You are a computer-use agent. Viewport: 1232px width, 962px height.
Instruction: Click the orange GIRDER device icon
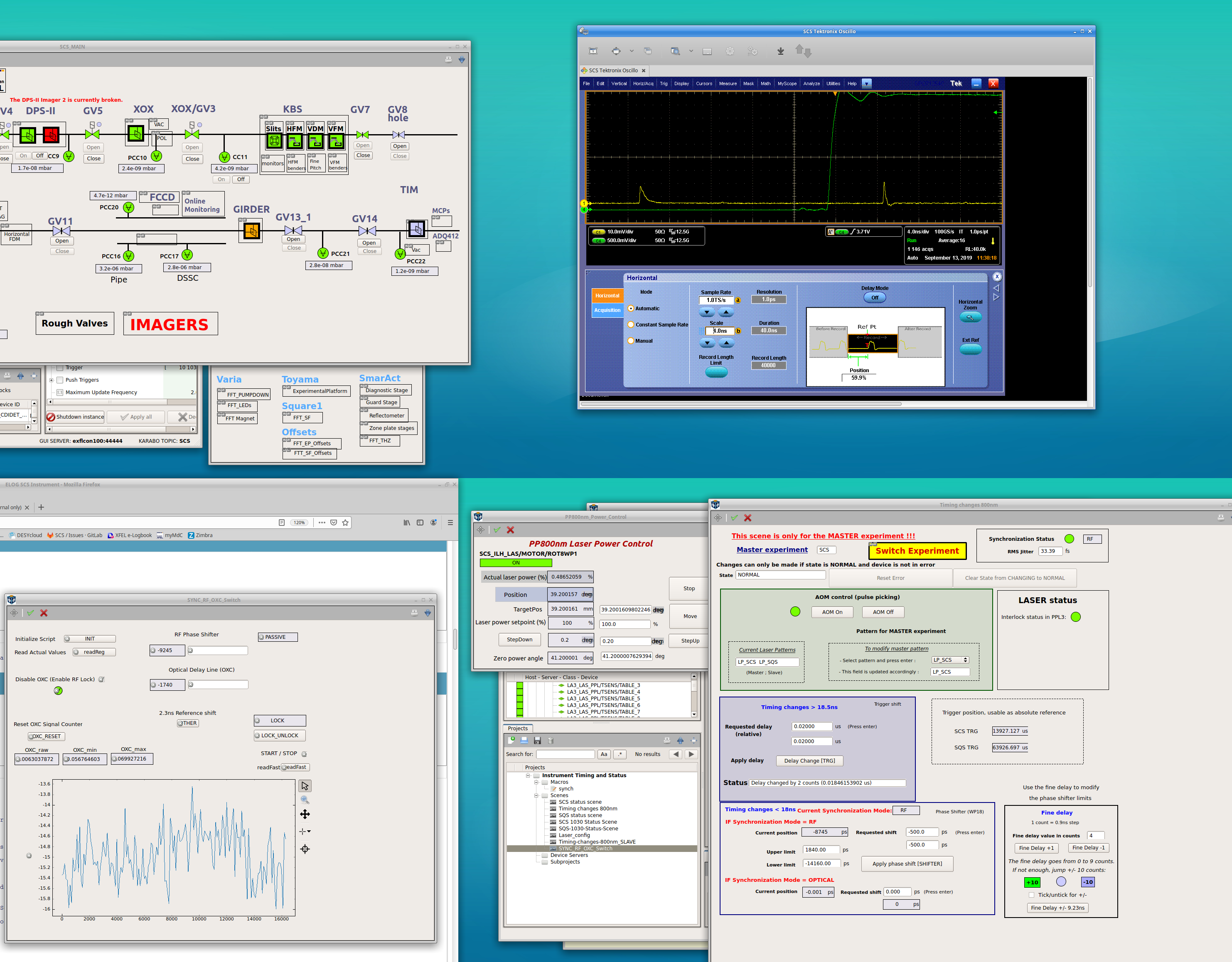[x=251, y=231]
